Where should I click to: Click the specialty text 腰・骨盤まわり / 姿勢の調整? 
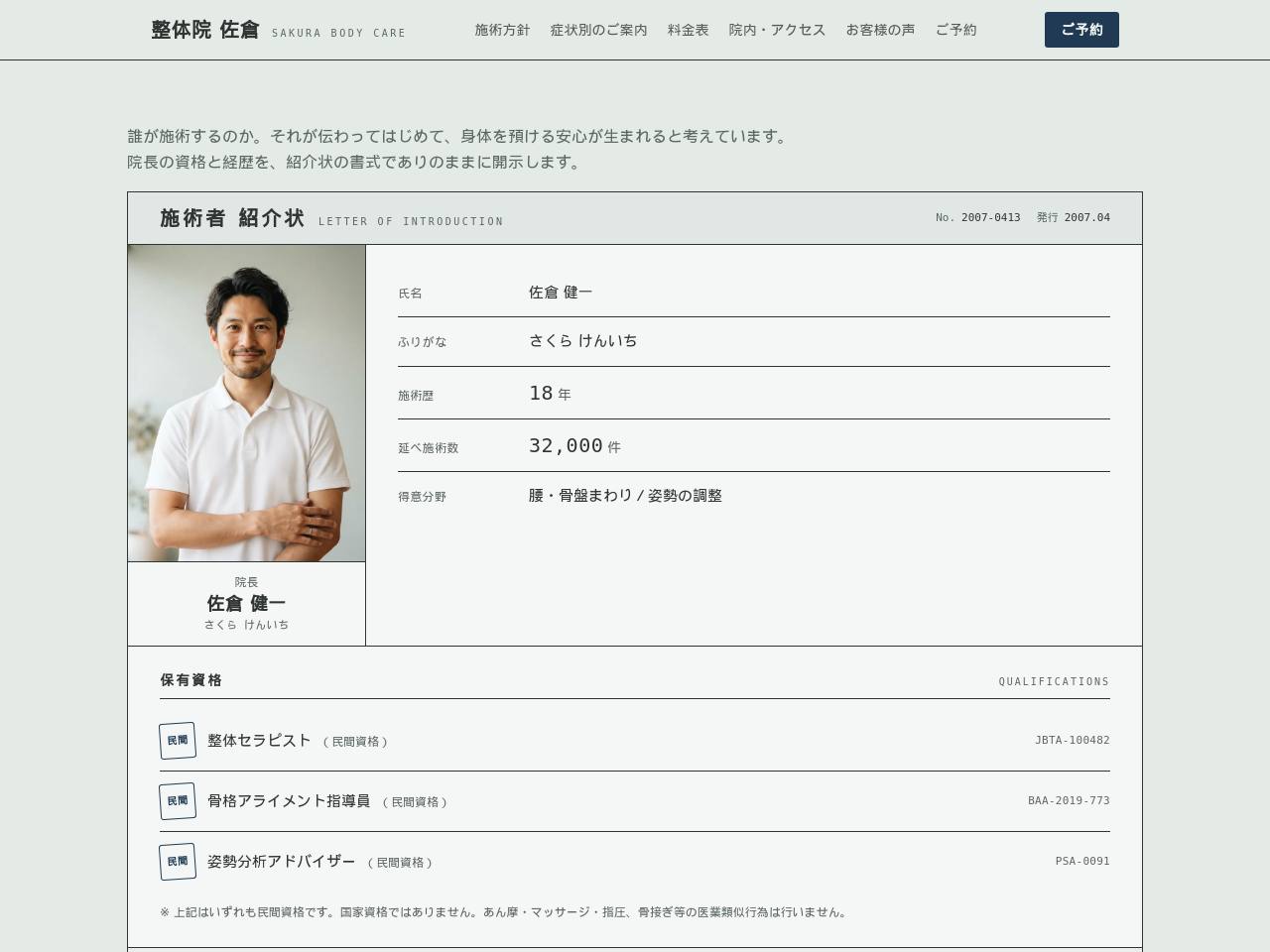[625, 496]
